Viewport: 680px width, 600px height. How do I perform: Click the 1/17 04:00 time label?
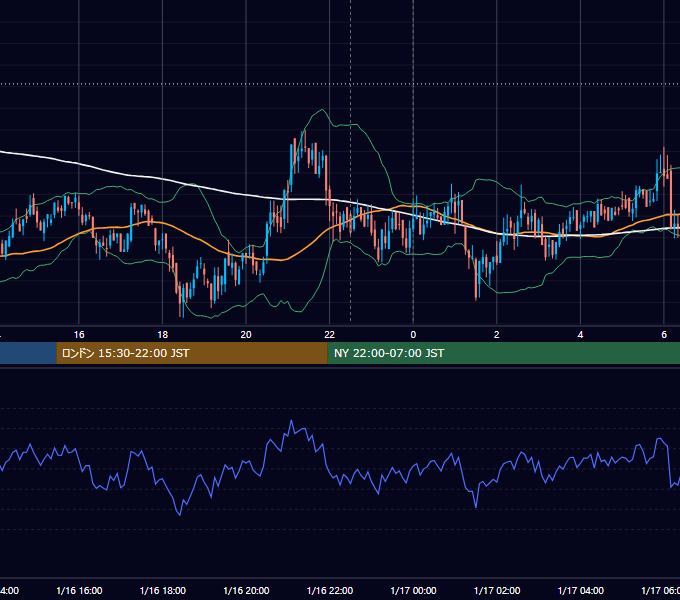580,590
